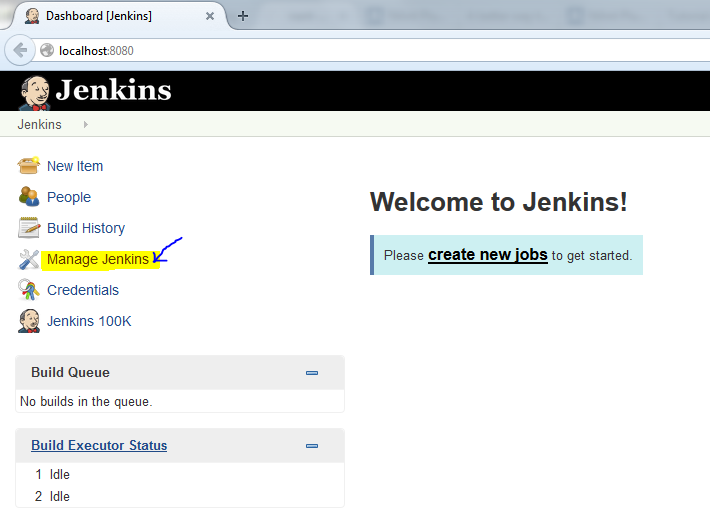This screenshot has height=520, width=710.
Task: Open a new browser tab with plus
Action: pyautogui.click(x=243, y=16)
